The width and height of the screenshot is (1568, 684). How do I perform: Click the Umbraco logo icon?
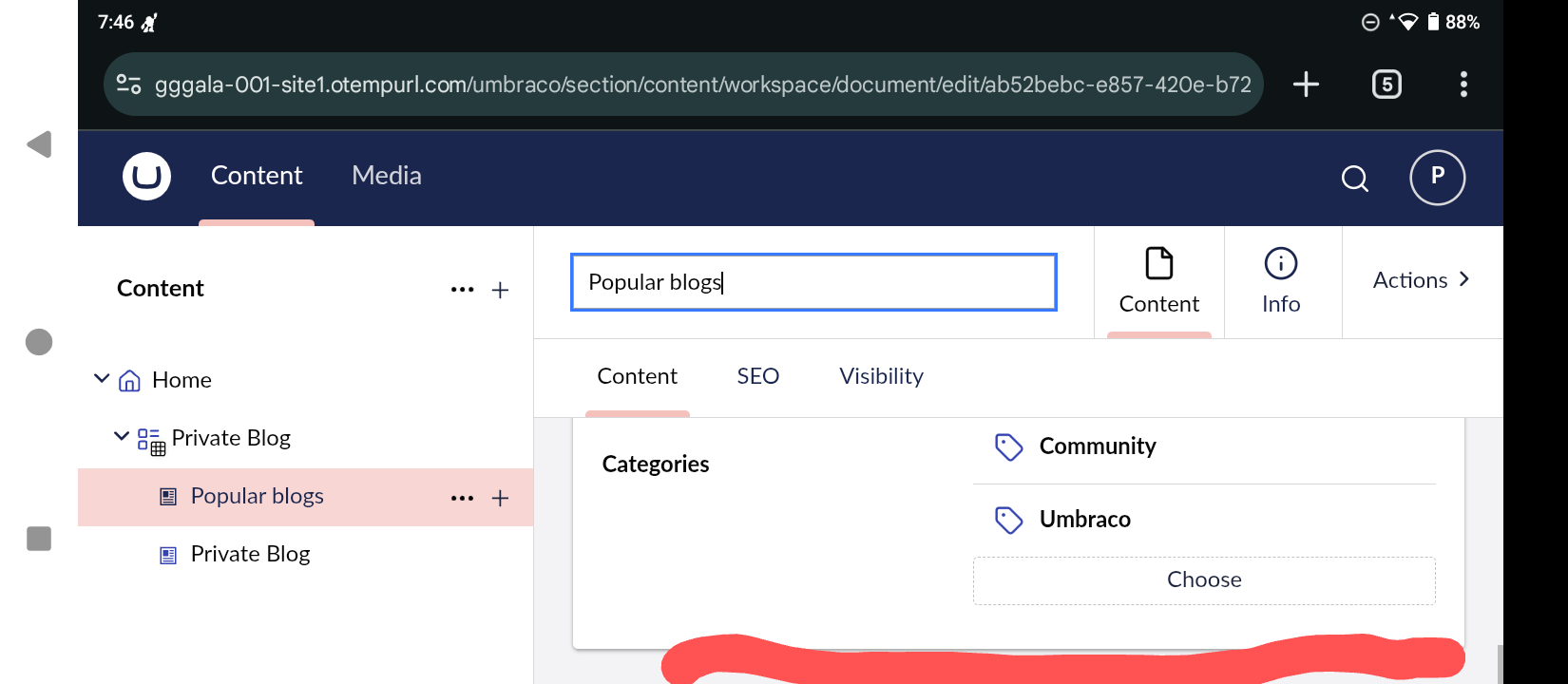pyautogui.click(x=146, y=176)
